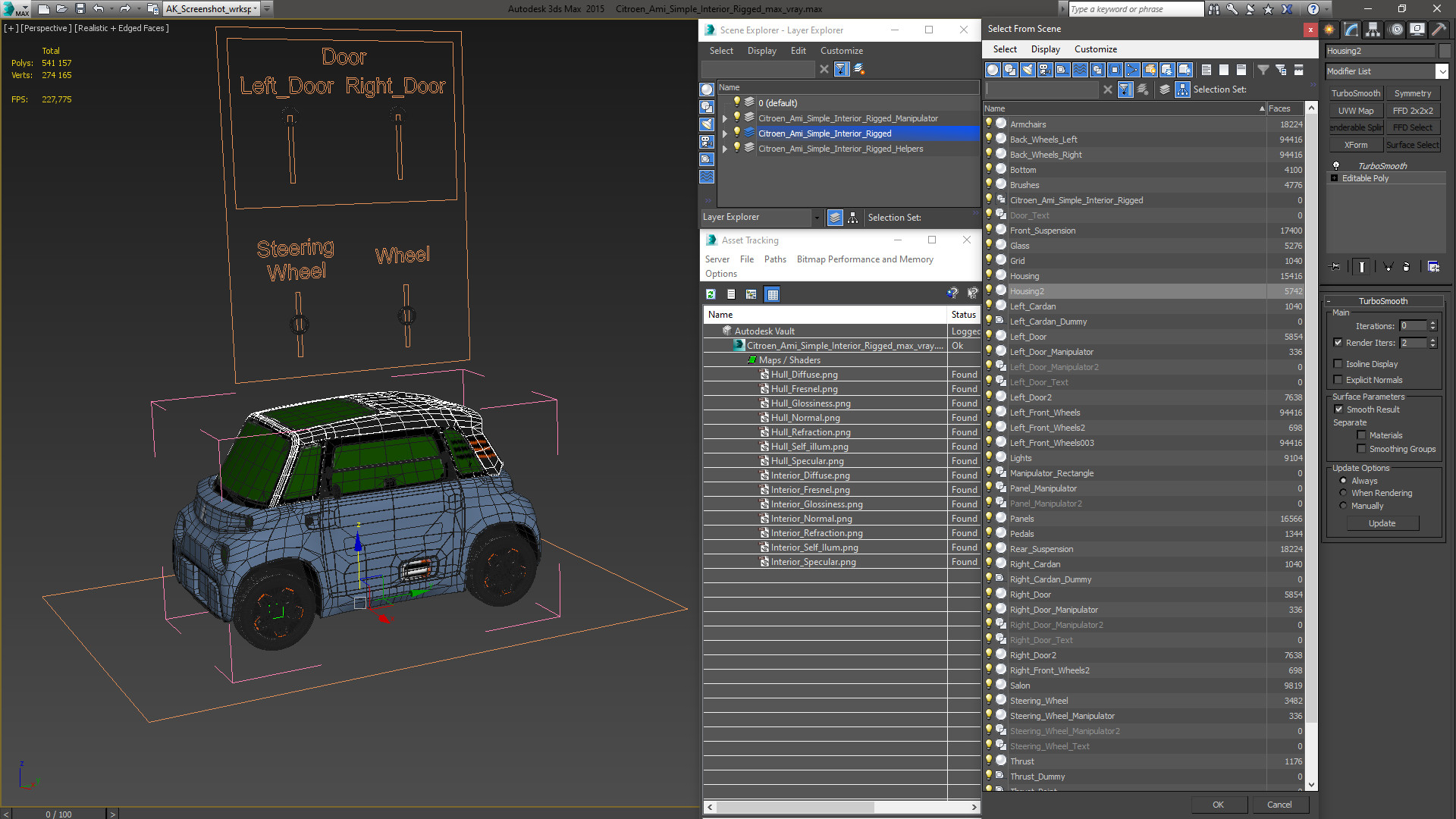Expand the Citroen_Ami_Simple_Interior_Rigged tree node
The height and width of the screenshot is (819, 1456).
click(724, 133)
